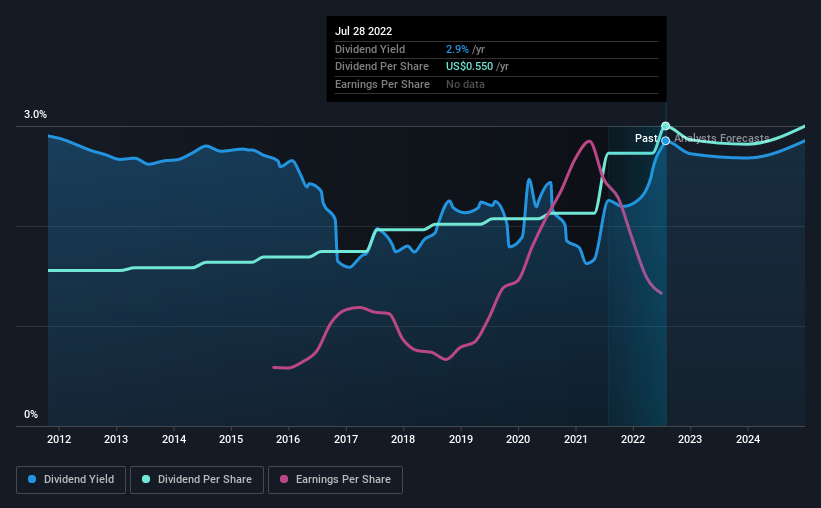This screenshot has width=821, height=508.
Task: Click the US$0.550 dividend per share value
Action: (x=469, y=67)
